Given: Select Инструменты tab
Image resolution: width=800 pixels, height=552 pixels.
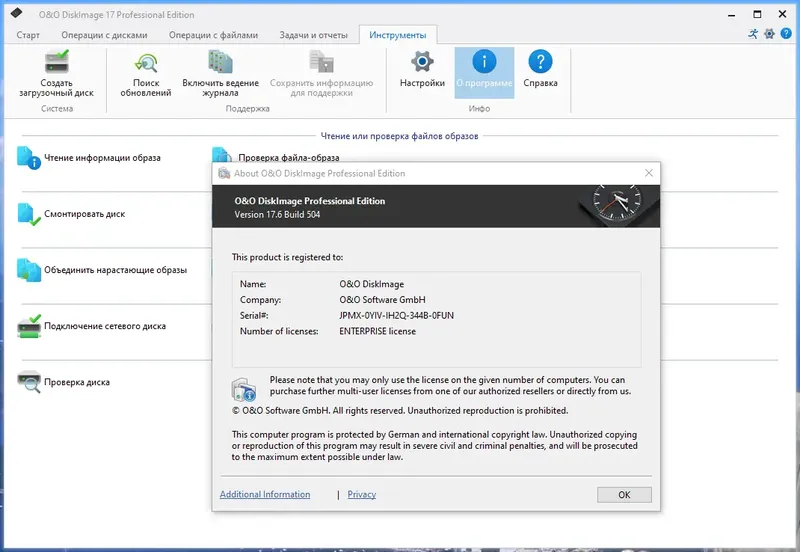Looking at the screenshot, I should (397, 35).
